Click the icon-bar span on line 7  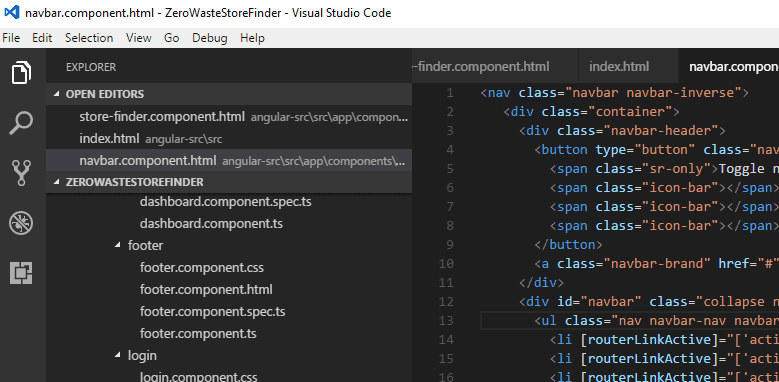click(664, 207)
